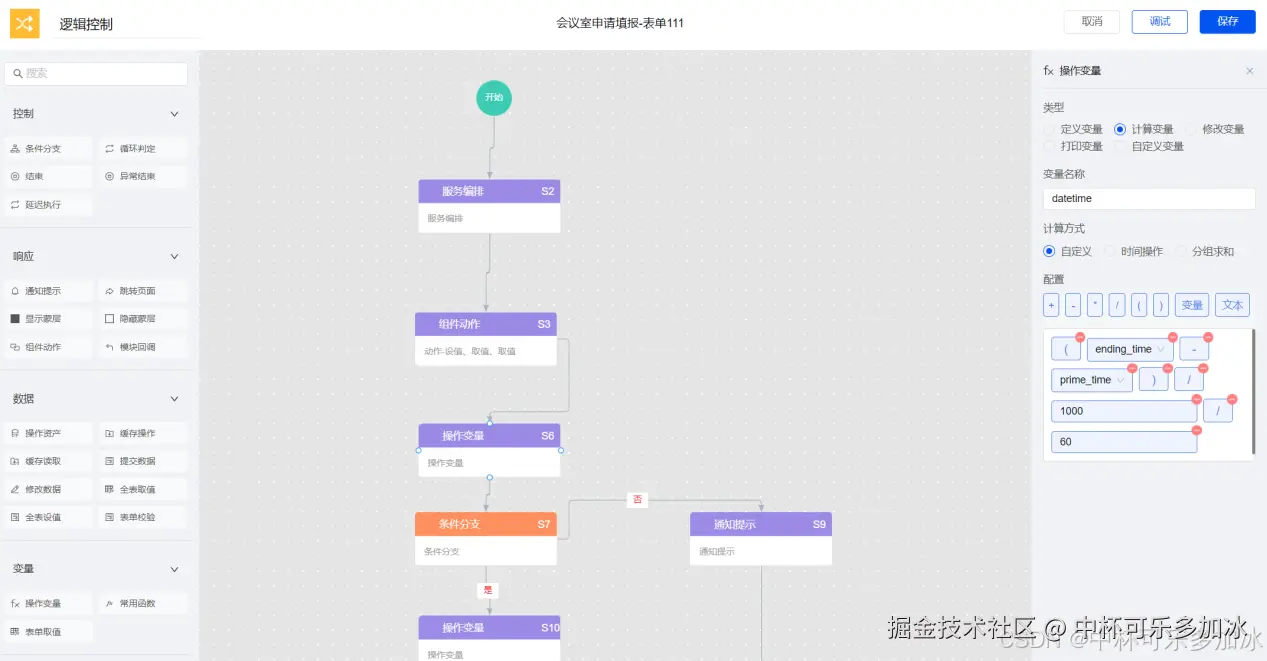Focus the 搜索 search field

click(x=96, y=74)
